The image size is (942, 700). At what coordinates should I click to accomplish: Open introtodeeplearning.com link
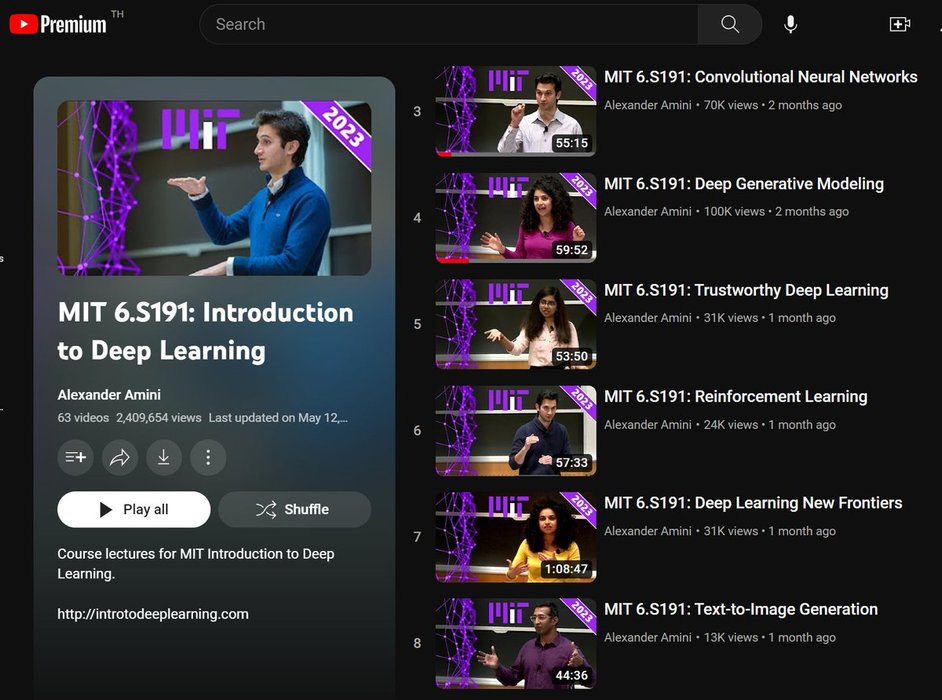point(153,614)
